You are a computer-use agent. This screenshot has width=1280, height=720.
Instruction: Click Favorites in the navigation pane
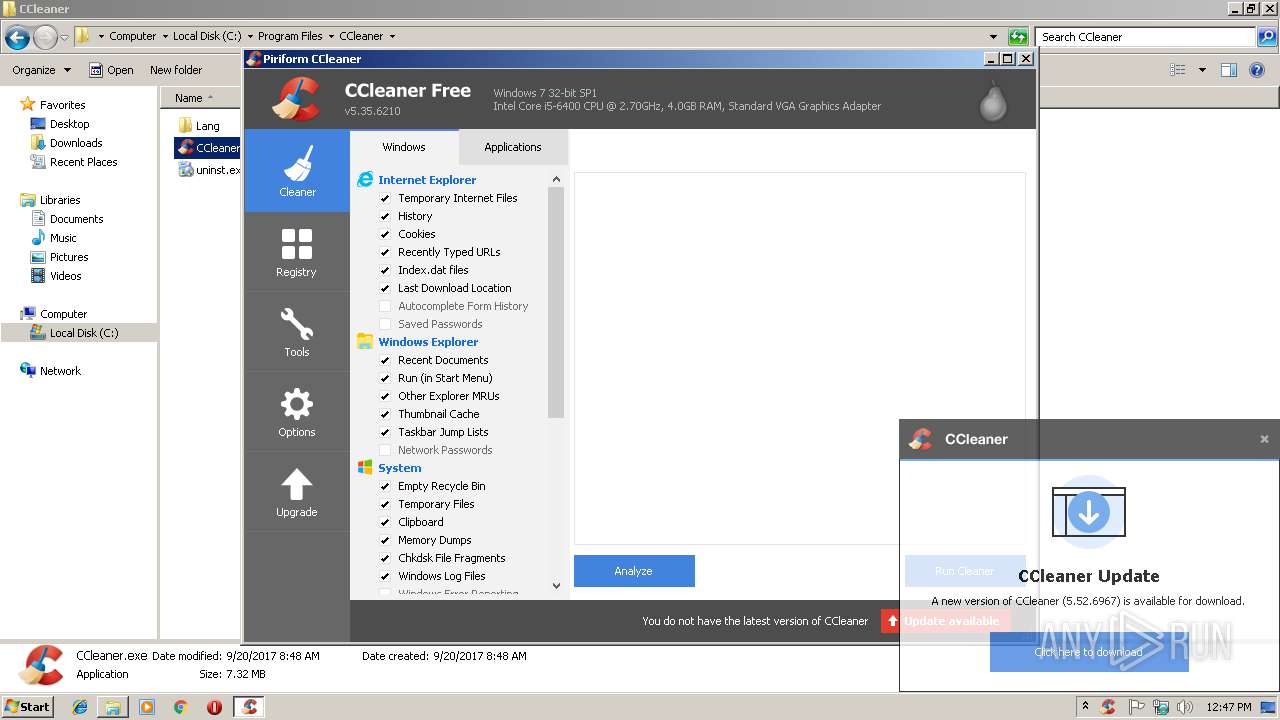62,105
